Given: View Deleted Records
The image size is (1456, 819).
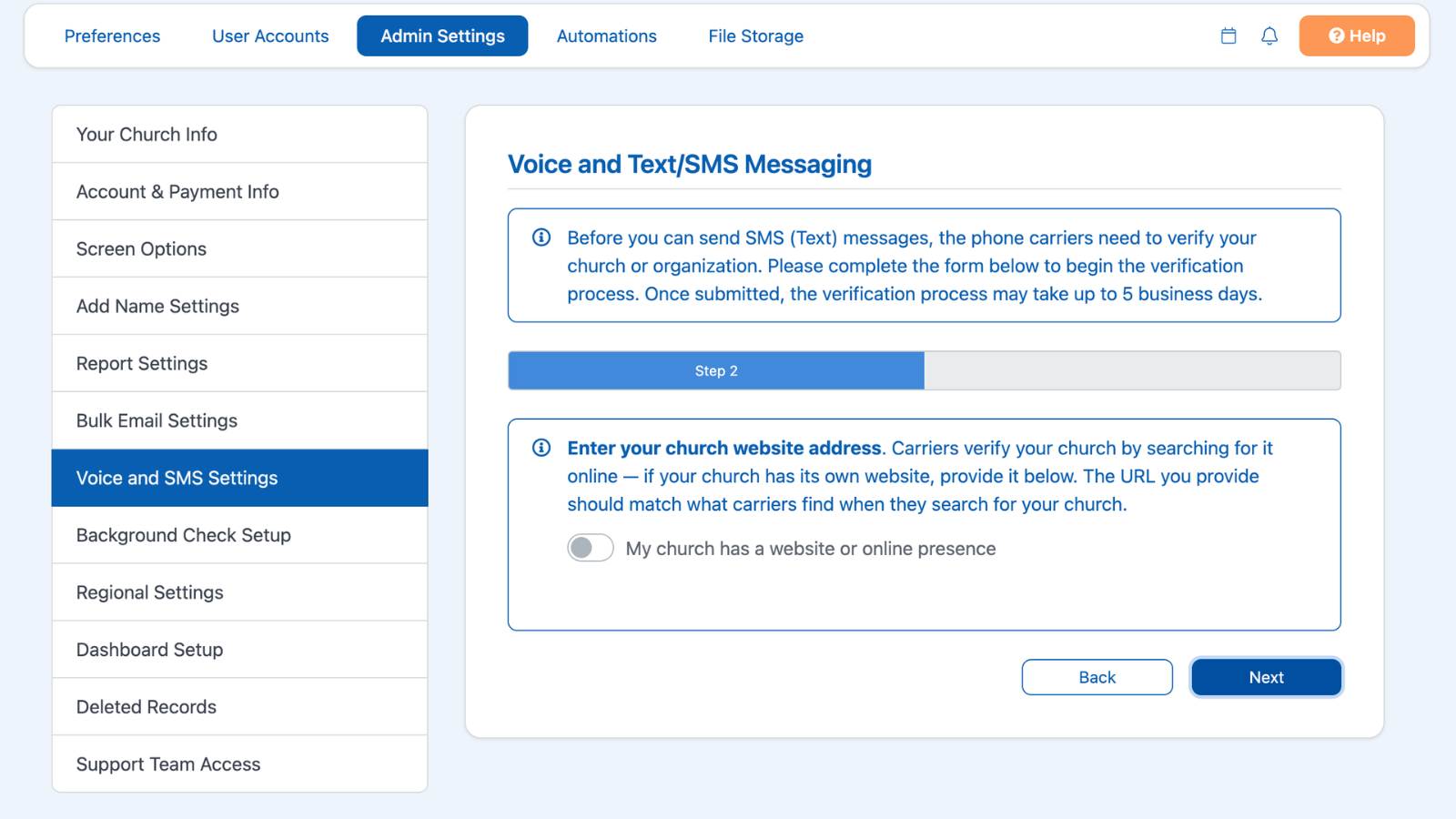Looking at the screenshot, I should coord(239,707).
